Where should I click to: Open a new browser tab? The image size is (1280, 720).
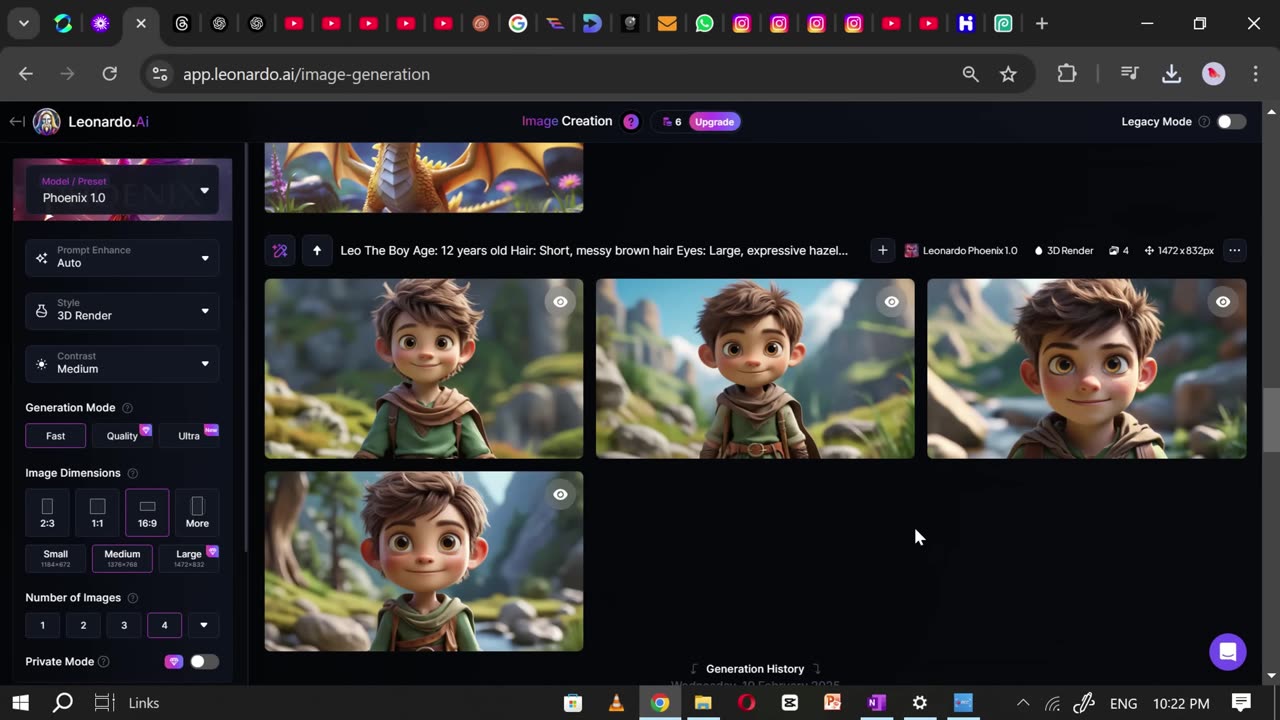click(1041, 23)
